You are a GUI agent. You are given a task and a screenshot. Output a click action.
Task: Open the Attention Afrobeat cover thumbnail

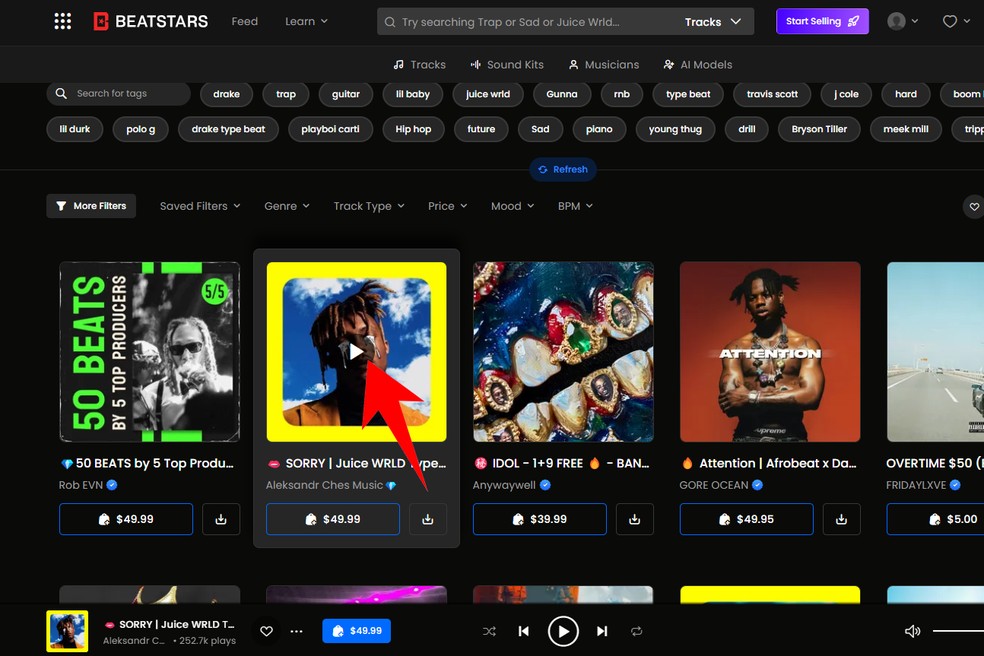click(770, 352)
